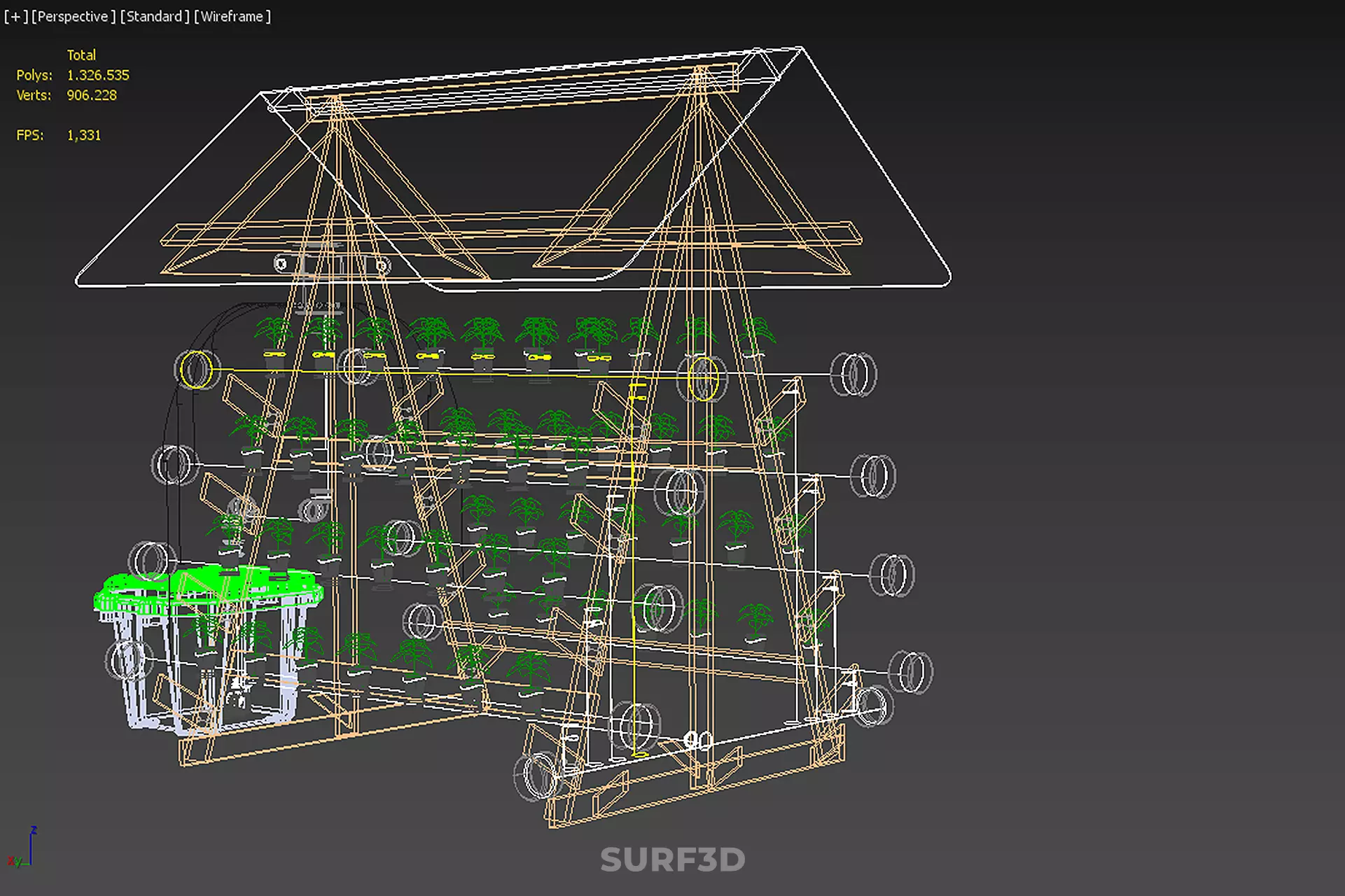Click the Polys total count value

pyautogui.click(x=98, y=75)
